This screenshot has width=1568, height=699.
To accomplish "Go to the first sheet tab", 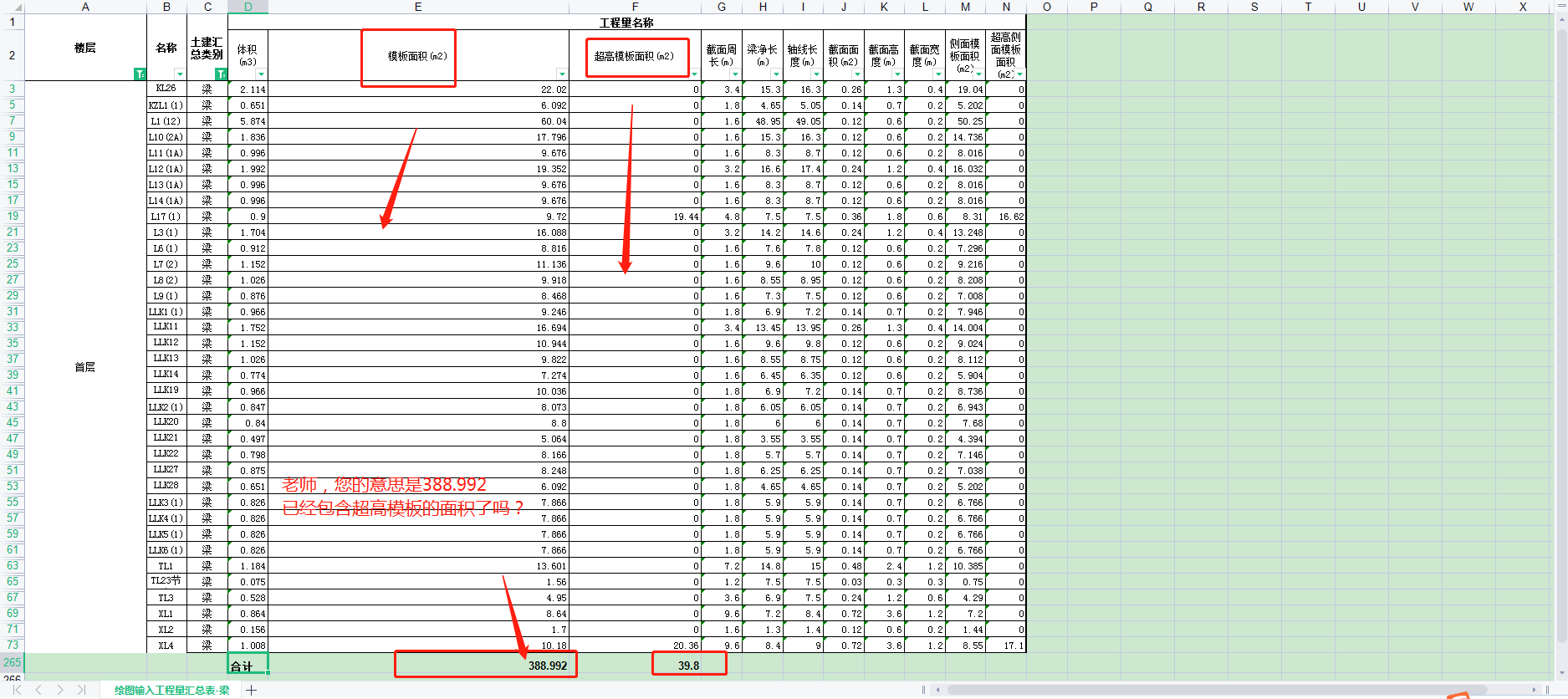I will (17, 690).
